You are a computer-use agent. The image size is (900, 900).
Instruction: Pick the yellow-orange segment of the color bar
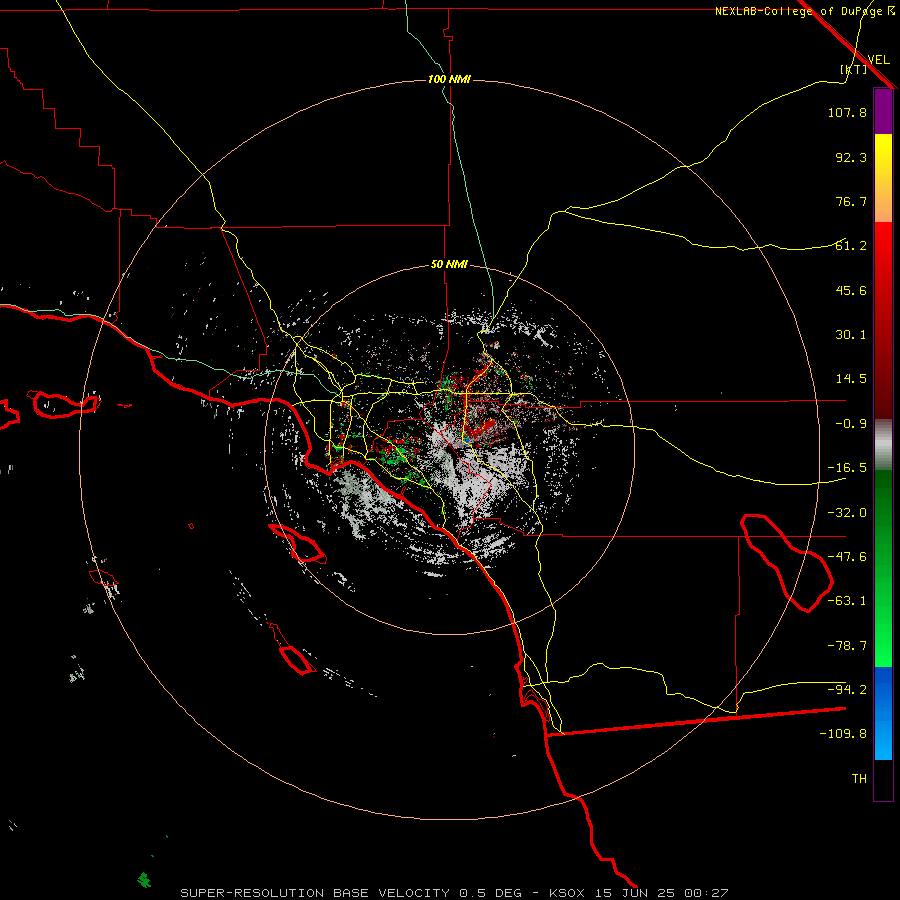(883, 178)
